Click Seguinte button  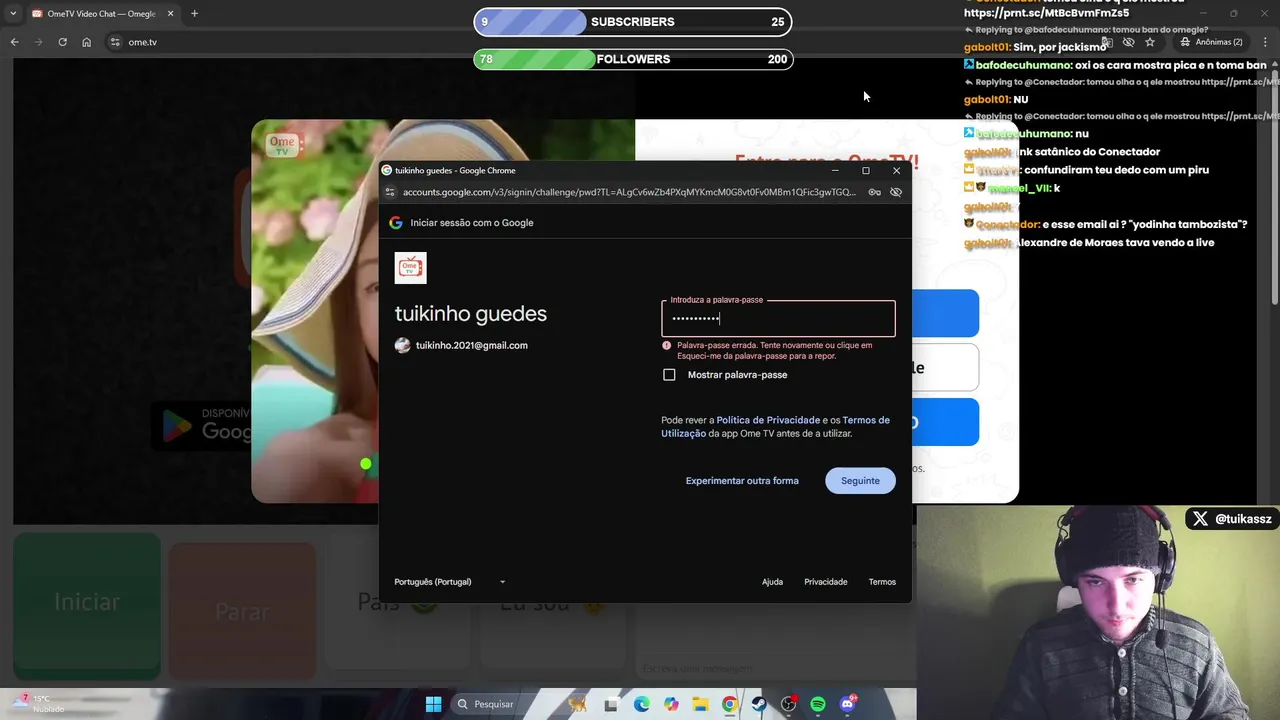(x=860, y=481)
